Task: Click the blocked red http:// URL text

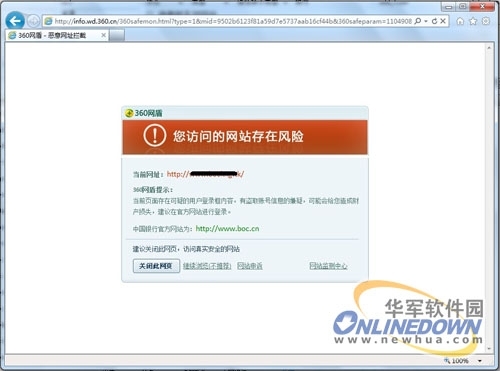Action: pyautogui.click(x=205, y=174)
